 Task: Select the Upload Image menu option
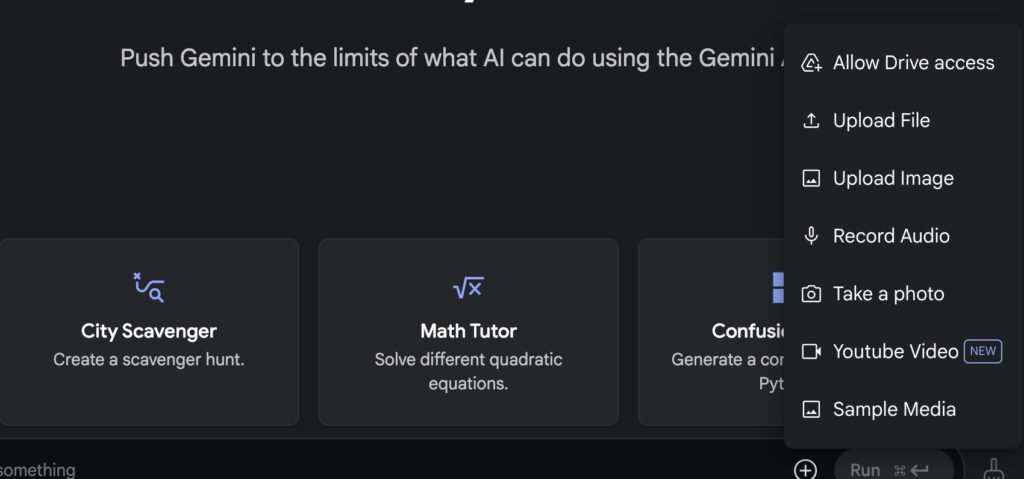(x=904, y=178)
